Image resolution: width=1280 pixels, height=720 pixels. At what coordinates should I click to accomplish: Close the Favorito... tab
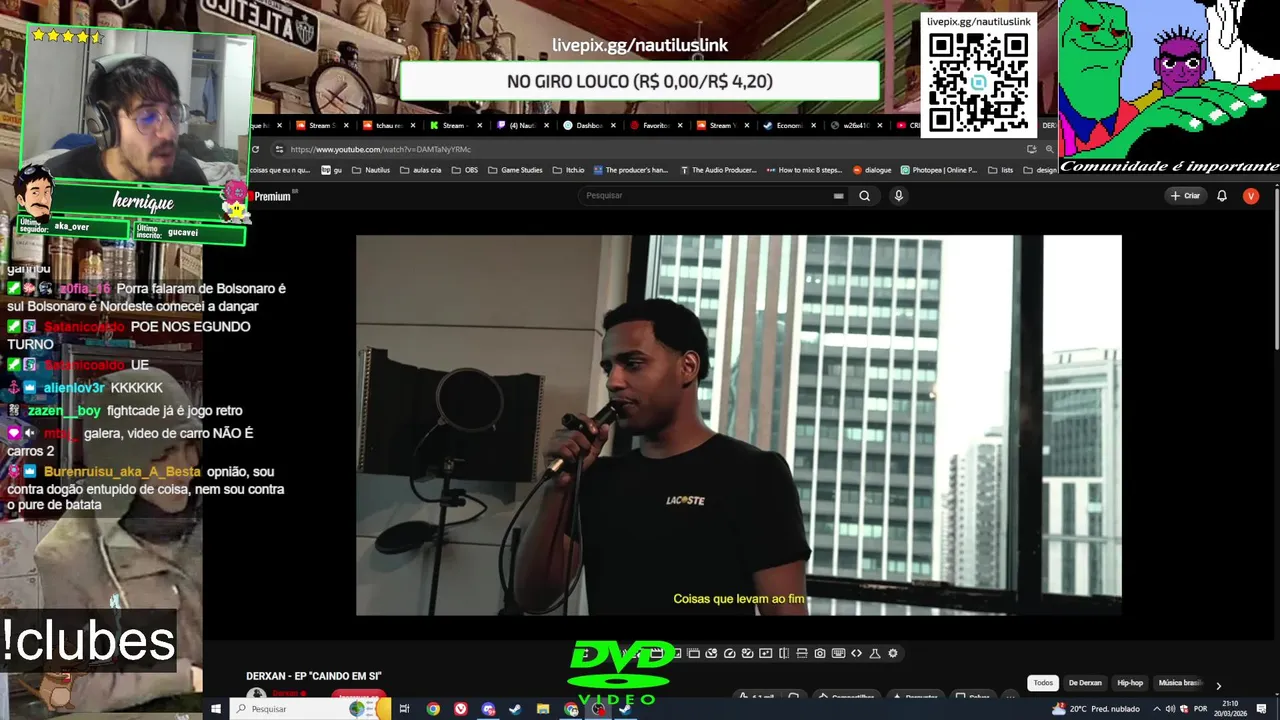pos(680,125)
